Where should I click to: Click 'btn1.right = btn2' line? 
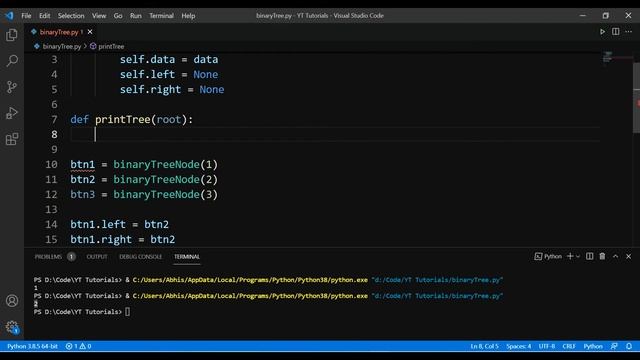click(122, 239)
